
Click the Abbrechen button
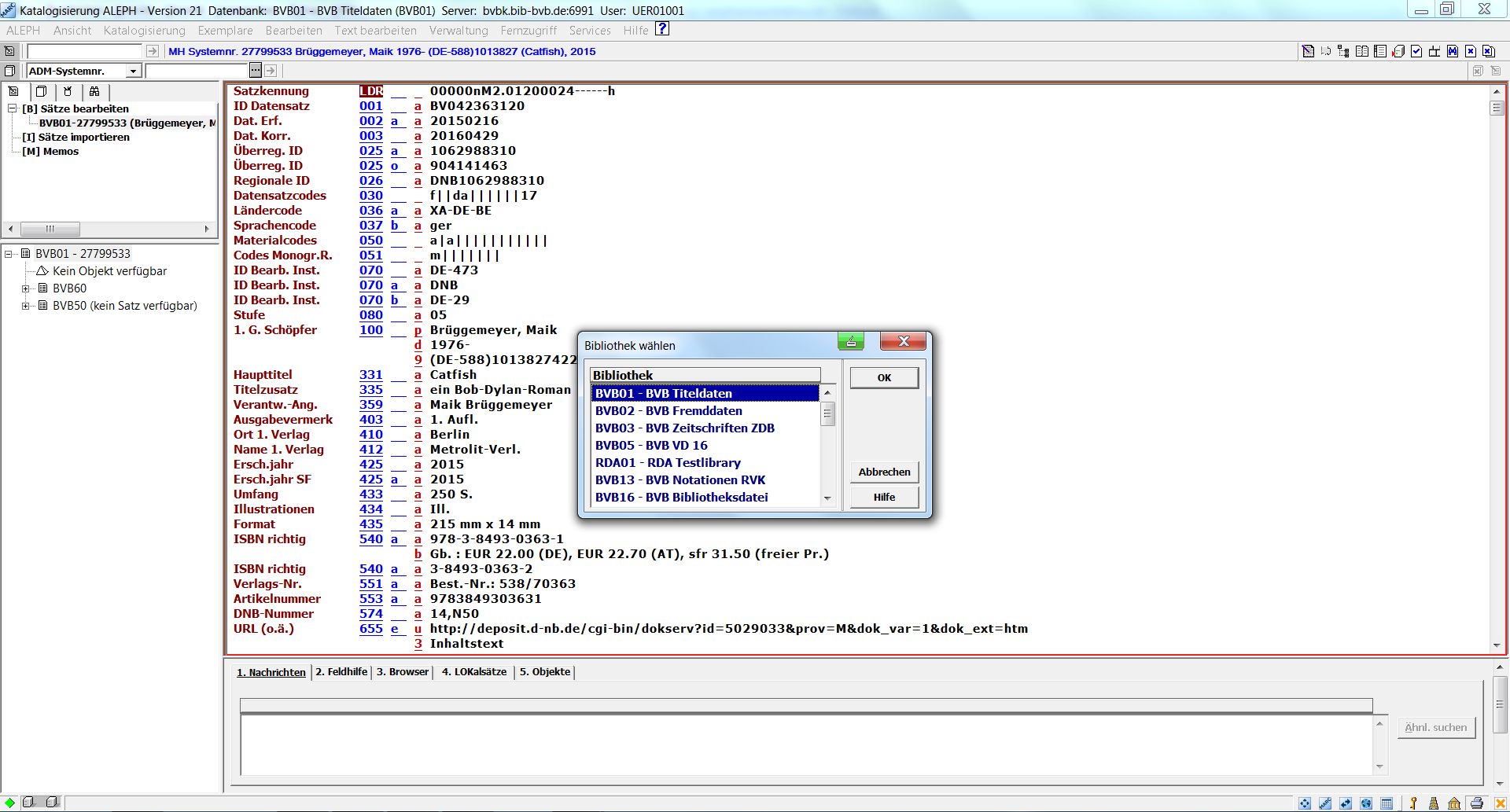pos(884,472)
